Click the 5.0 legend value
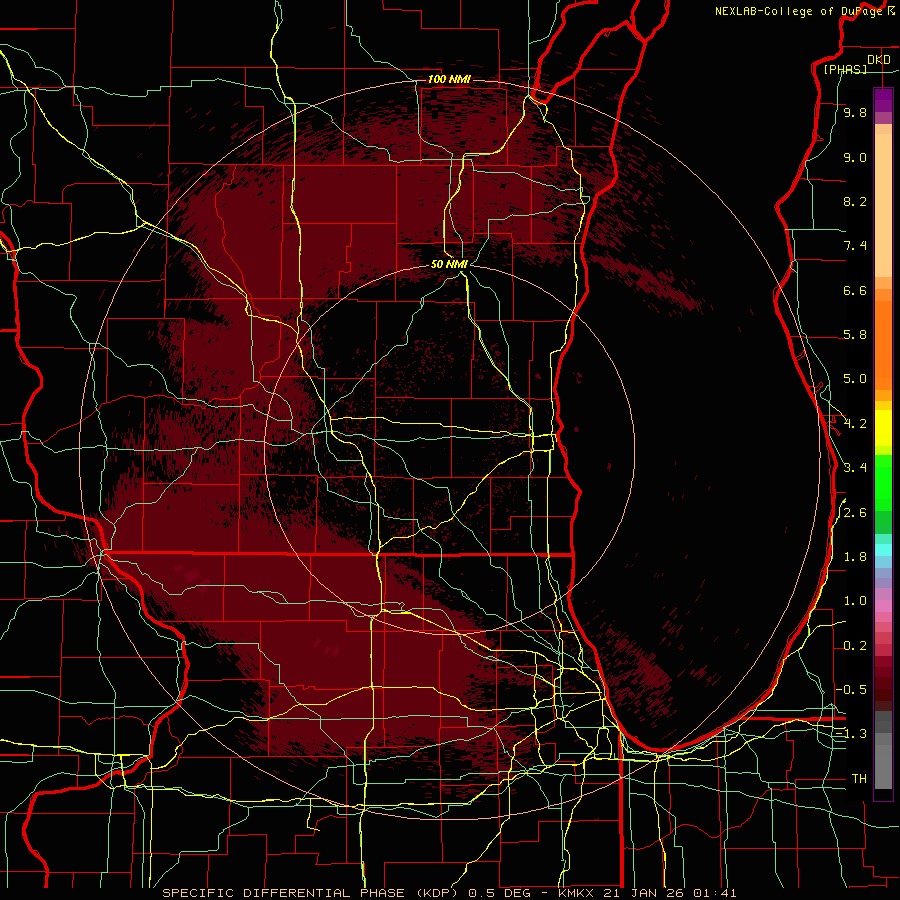This screenshot has height=900, width=900. [x=855, y=379]
